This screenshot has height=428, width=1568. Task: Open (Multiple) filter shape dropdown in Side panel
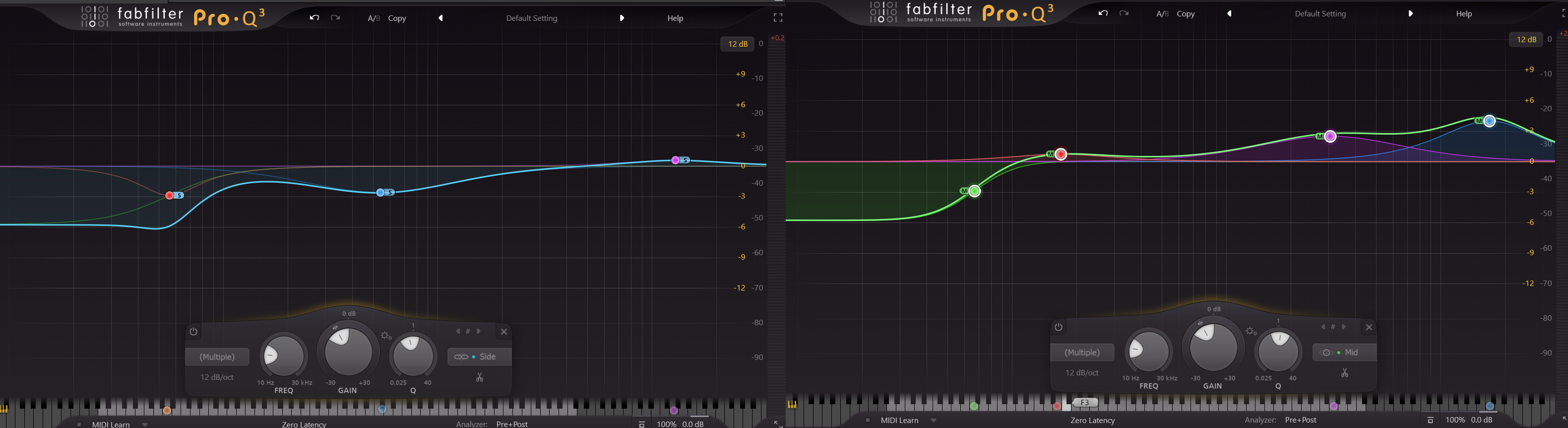[x=217, y=357]
